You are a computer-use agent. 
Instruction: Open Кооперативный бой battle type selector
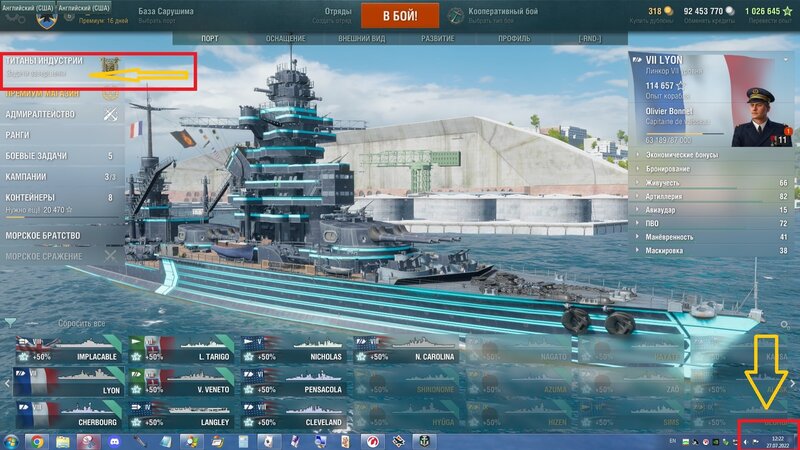503,15
